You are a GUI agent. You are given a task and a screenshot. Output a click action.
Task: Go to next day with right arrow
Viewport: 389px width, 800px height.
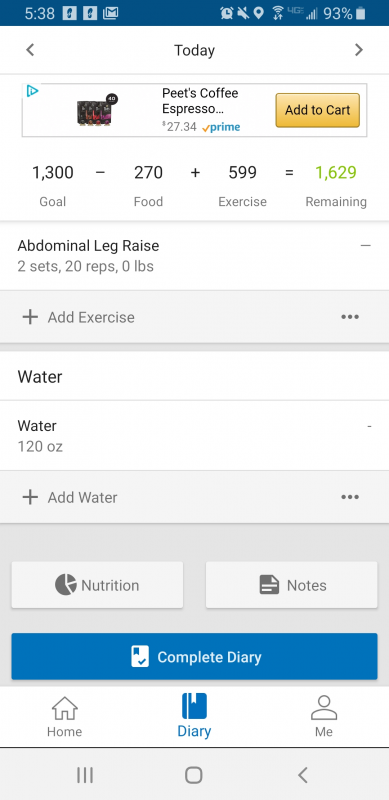[359, 50]
